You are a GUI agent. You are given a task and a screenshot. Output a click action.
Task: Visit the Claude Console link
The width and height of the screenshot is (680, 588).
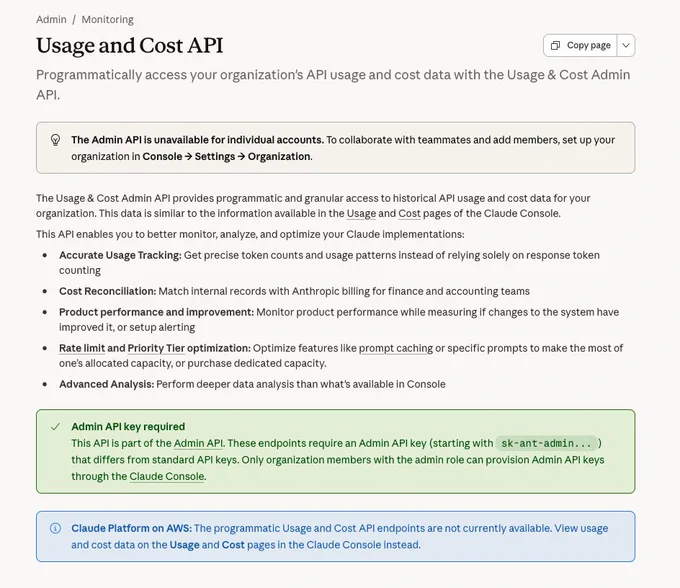point(167,476)
